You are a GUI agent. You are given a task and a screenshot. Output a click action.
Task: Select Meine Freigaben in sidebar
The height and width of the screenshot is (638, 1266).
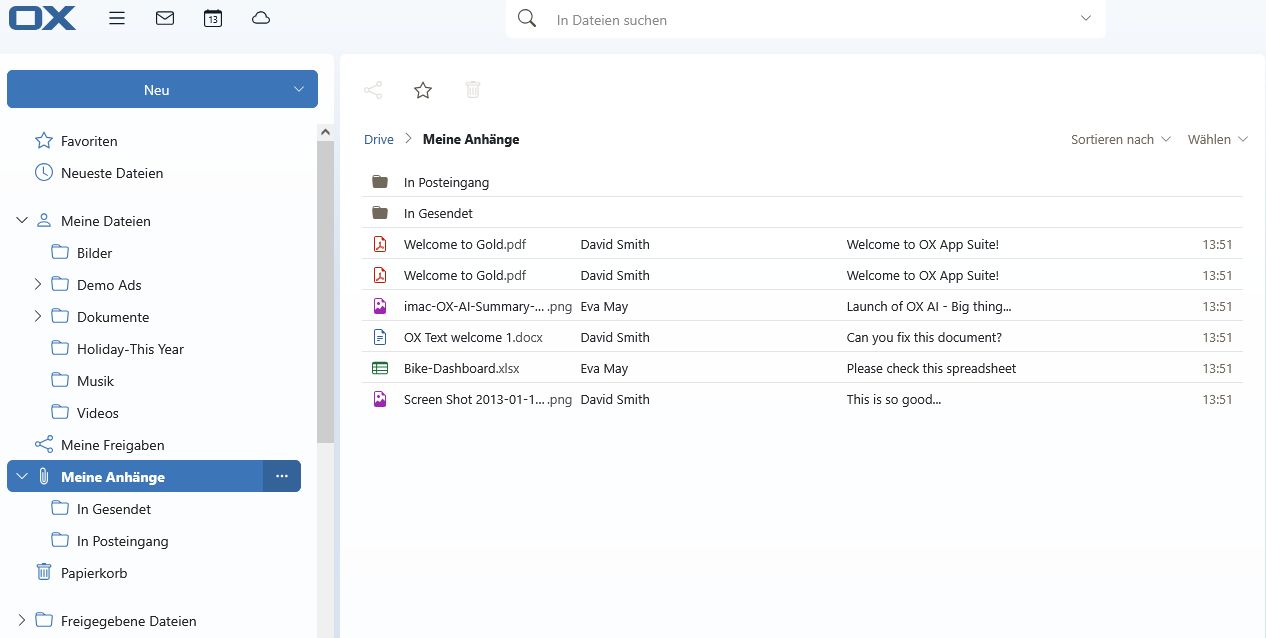tap(112, 445)
